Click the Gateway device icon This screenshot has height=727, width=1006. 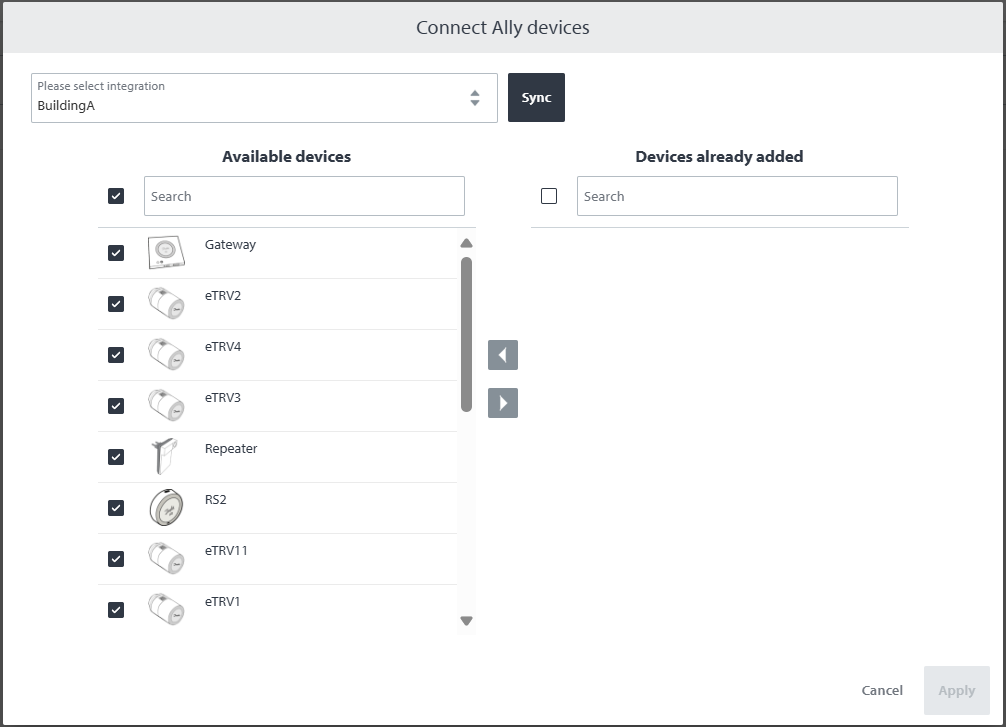point(166,253)
